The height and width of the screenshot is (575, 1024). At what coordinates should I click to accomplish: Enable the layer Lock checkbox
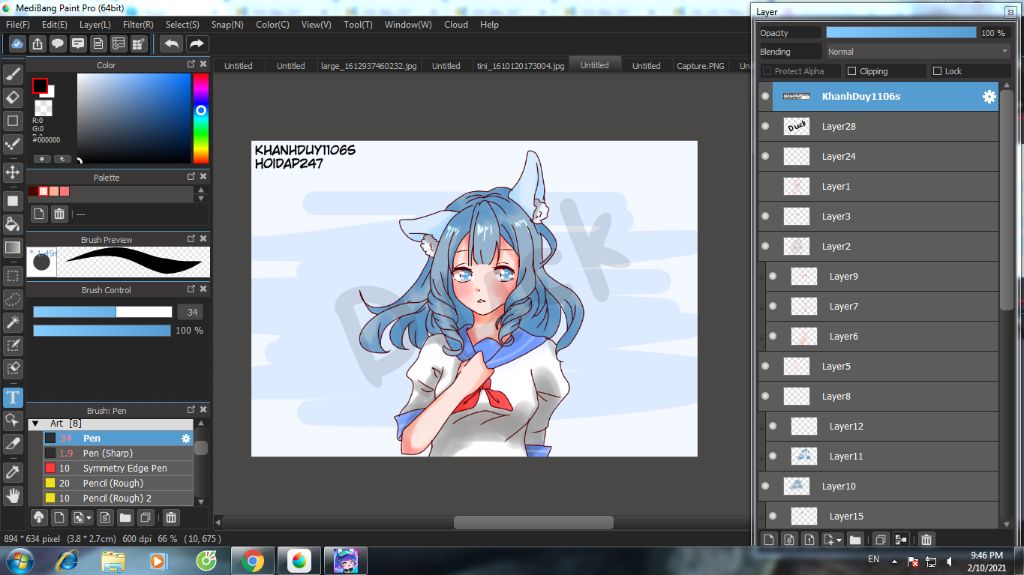point(937,71)
